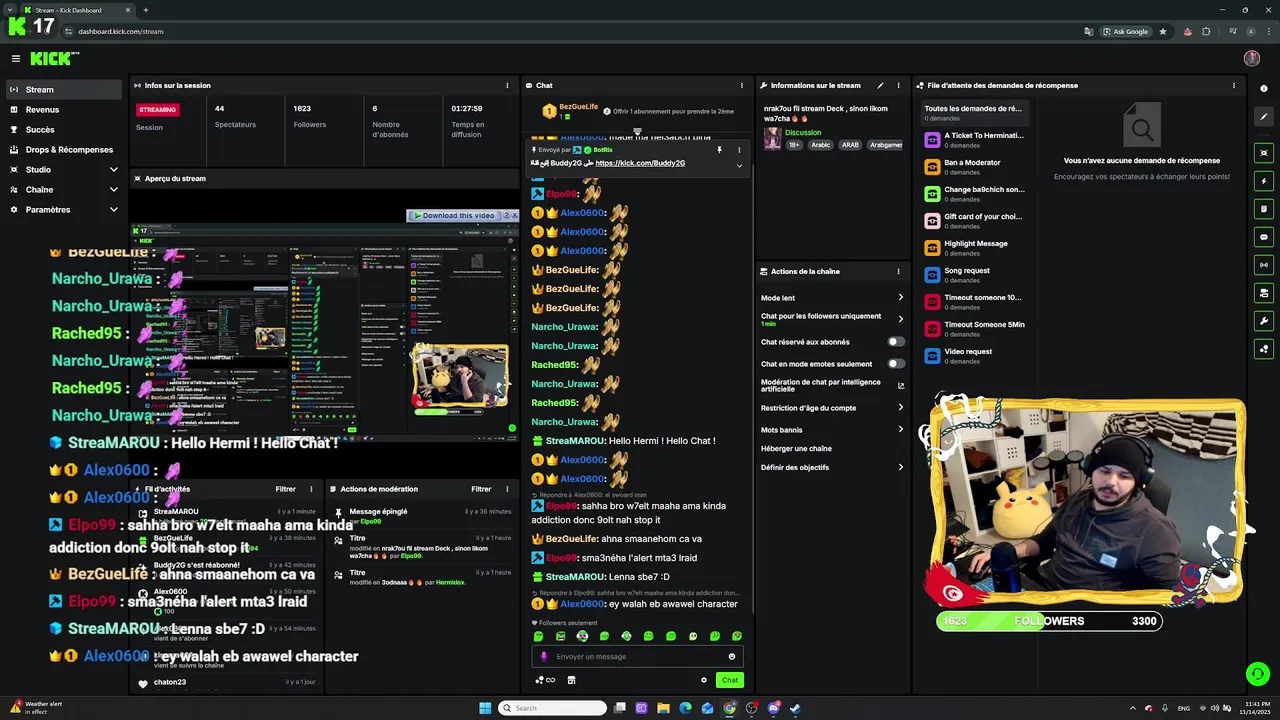The image size is (1280, 720).
Task: Open the Fil d'activités three-dot menu
Action: pyautogui.click(x=311, y=489)
